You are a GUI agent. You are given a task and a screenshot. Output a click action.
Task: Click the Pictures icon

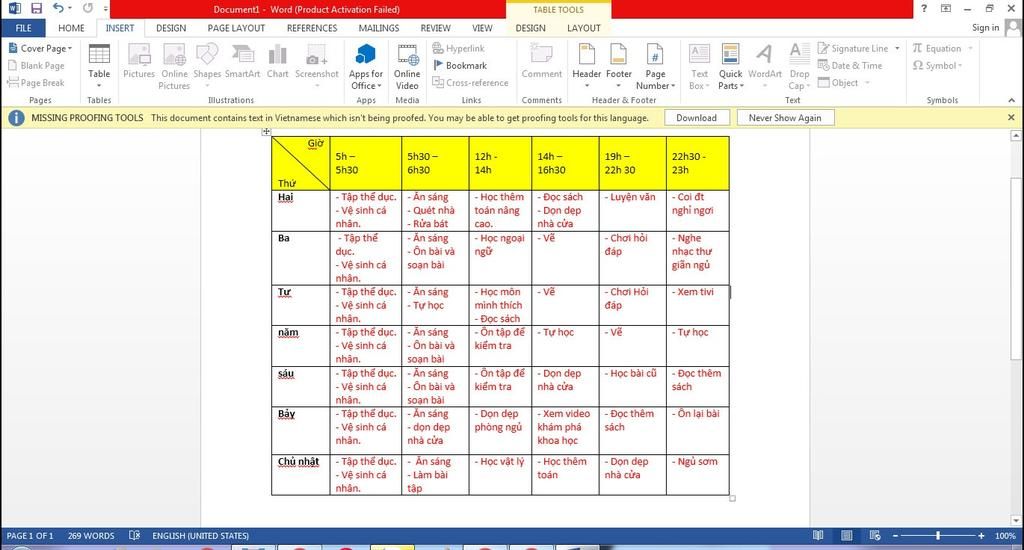(139, 62)
